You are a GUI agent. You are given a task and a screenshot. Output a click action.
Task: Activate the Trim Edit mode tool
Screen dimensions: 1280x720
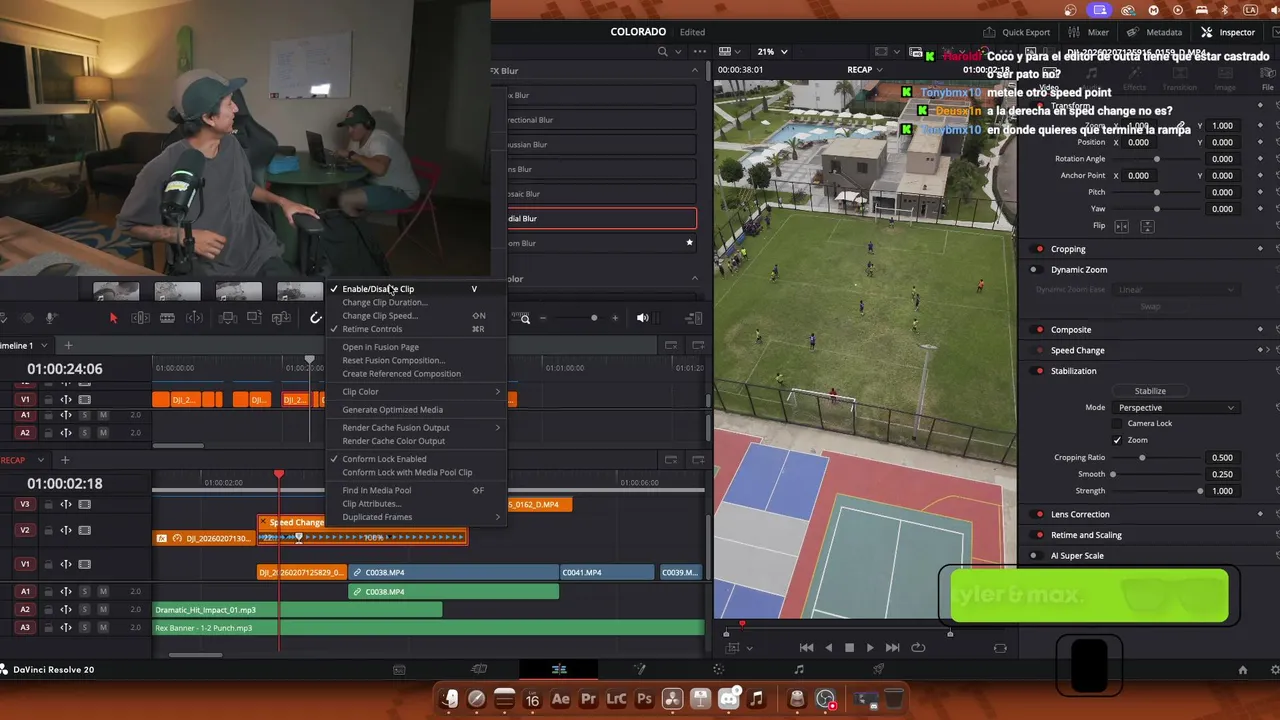click(x=140, y=318)
